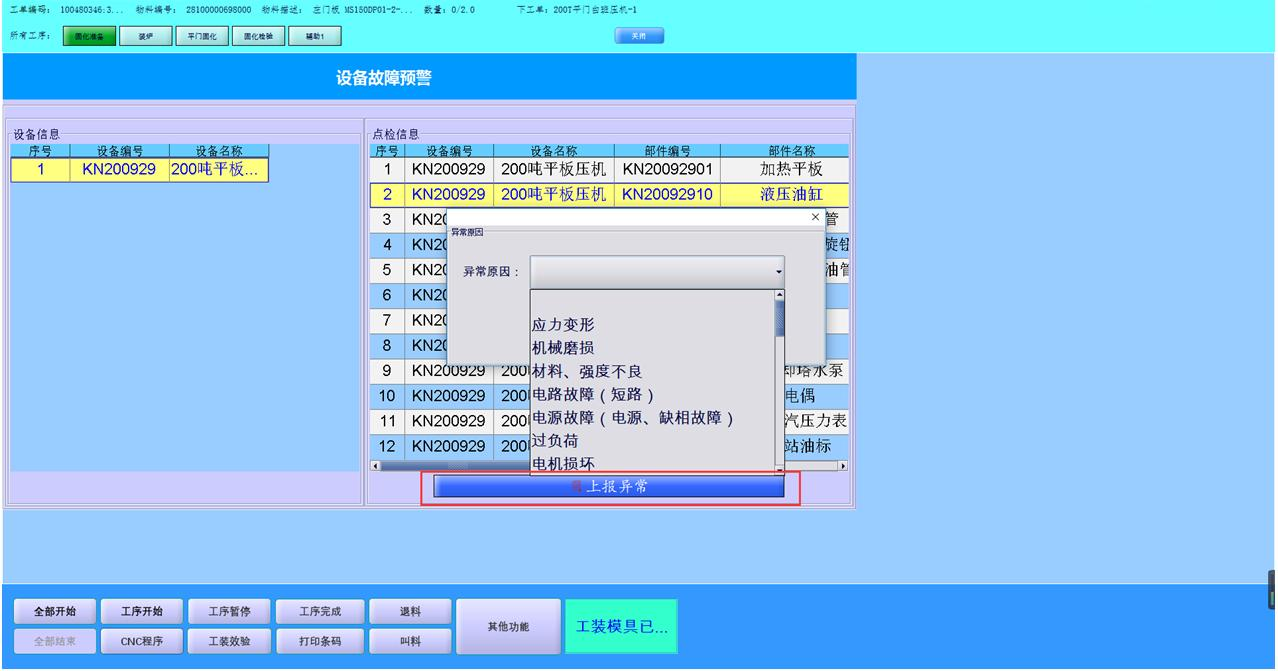Viewport: 1278px width, 671px height.
Task: Select 电路故障（短路） option
Action: (x=593, y=395)
